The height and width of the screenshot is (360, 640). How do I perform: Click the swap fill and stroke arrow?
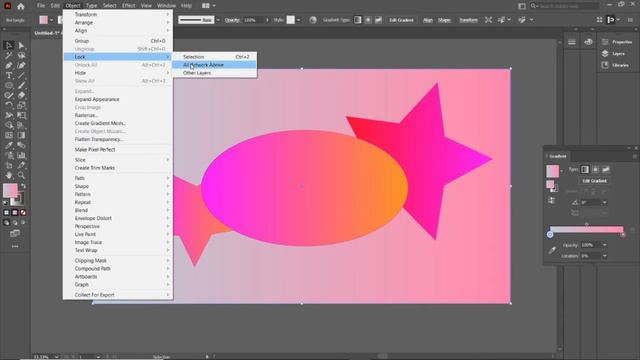click(x=23, y=186)
